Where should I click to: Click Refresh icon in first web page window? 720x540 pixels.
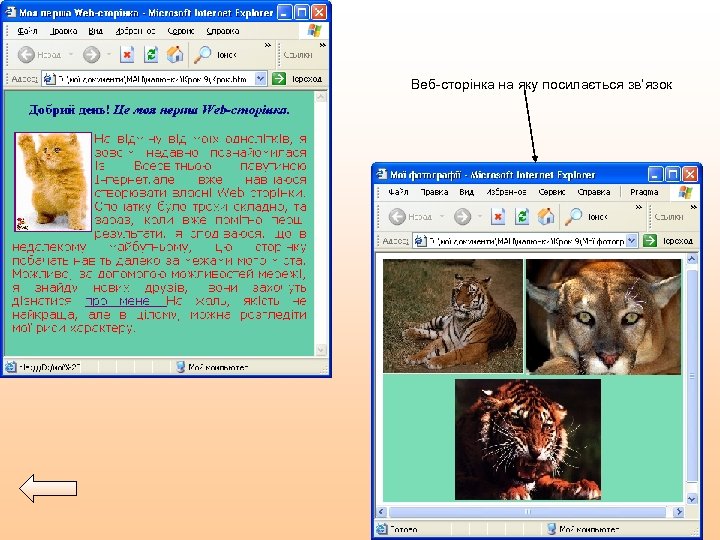pos(151,55)
